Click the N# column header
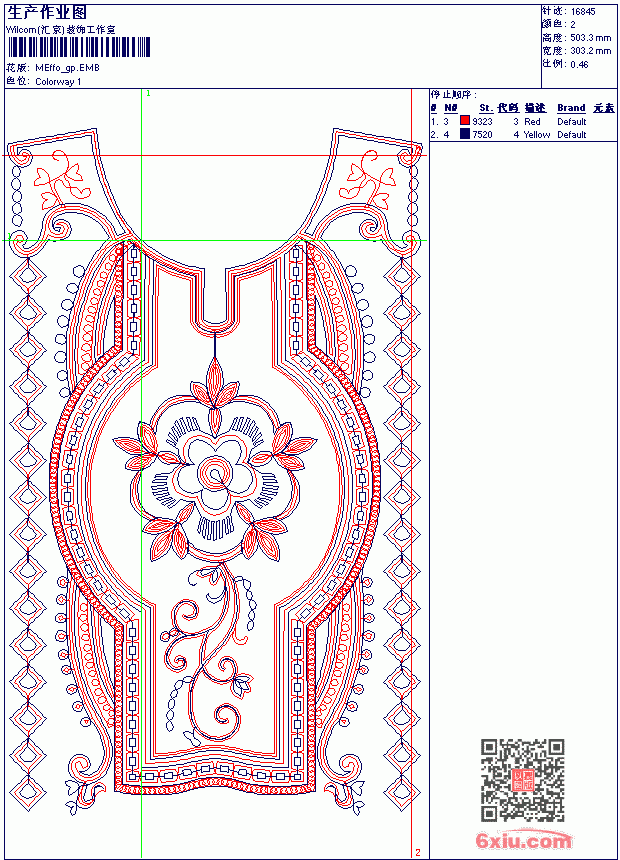The image size is (620, 860). (450, 108)
